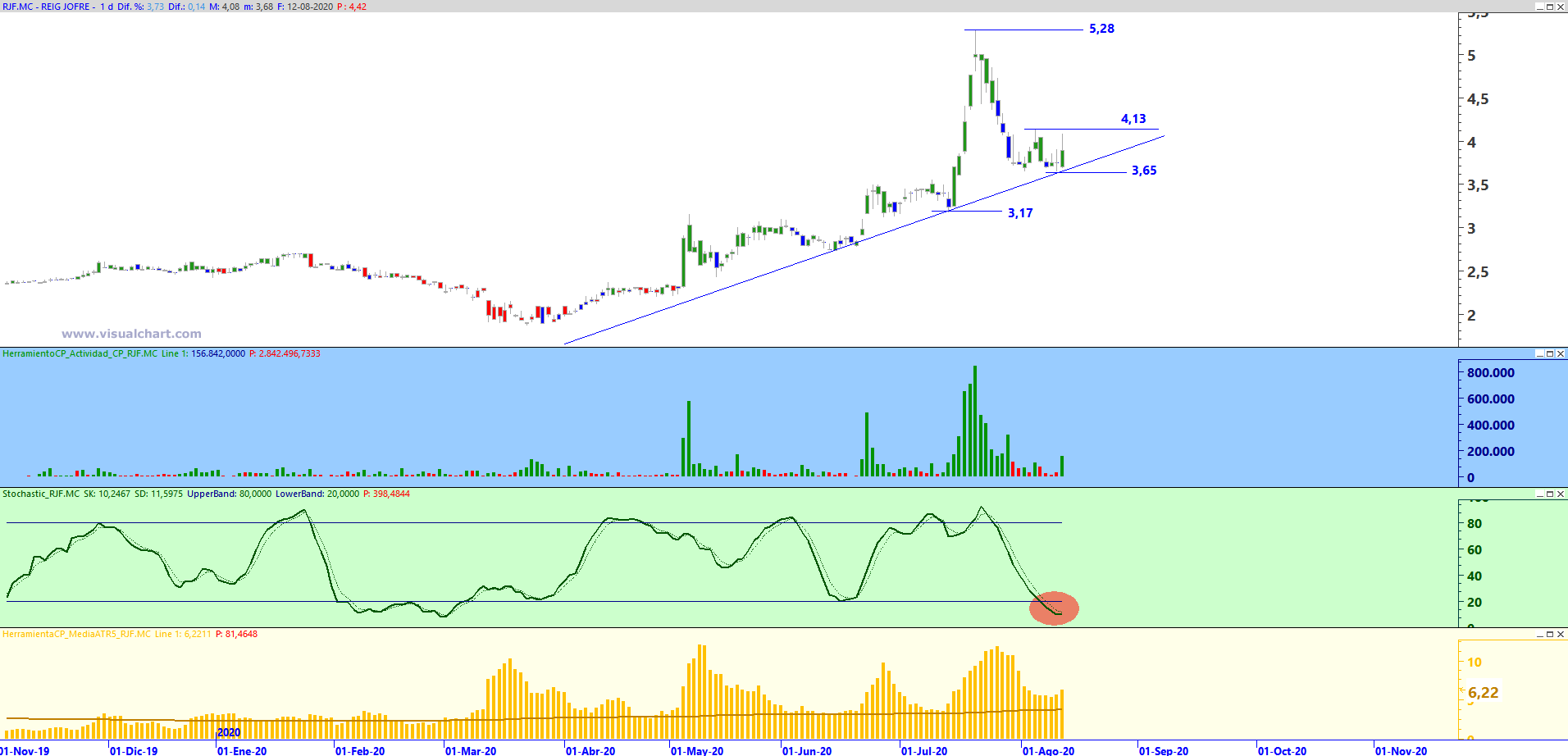Click the 01-Ago-20 date on the time axis

(1048, 750)
